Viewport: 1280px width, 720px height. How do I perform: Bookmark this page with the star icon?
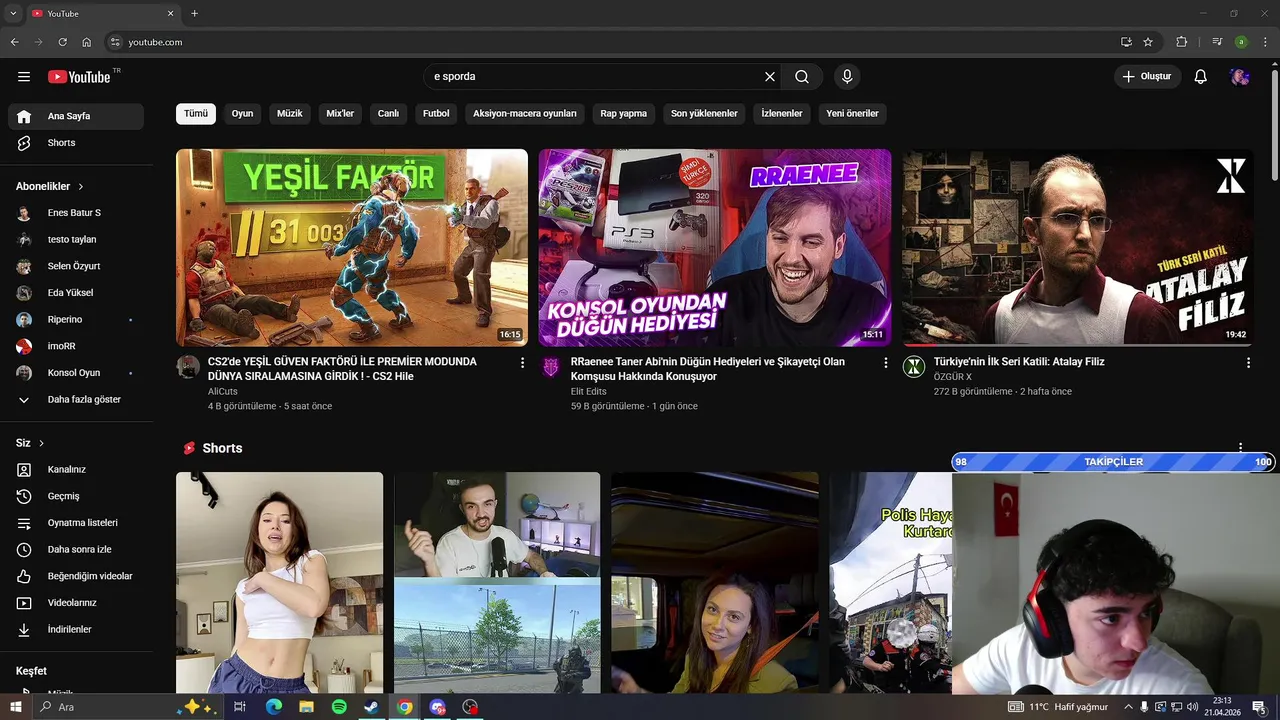click(1148, 42)
